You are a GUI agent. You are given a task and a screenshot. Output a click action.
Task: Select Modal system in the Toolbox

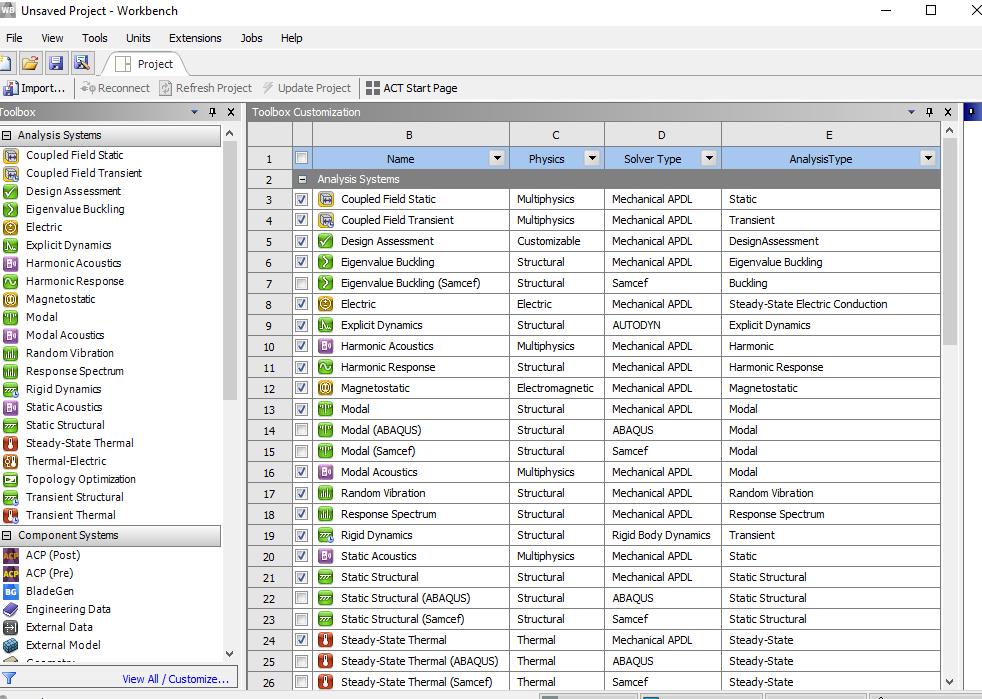pyautogui.click(x=41, y=317)
